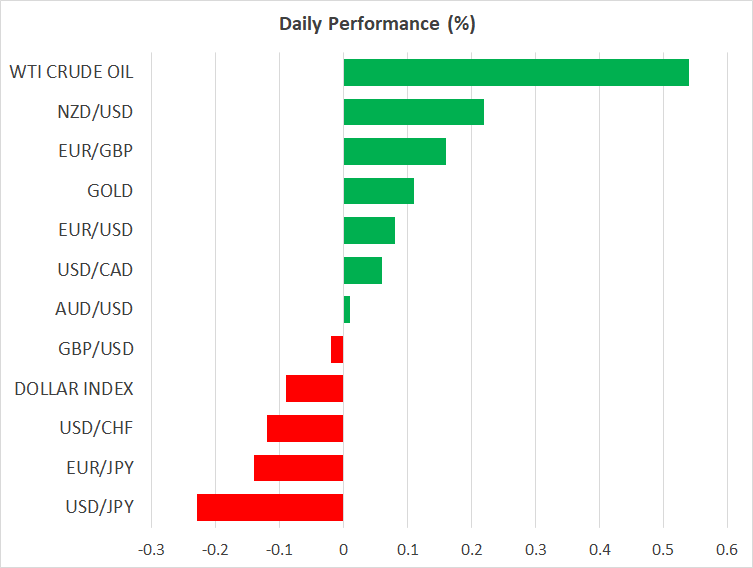Screen dimensions: 753x568
Task: Click the EUR/JPY red bar
Action: point(298,468)
